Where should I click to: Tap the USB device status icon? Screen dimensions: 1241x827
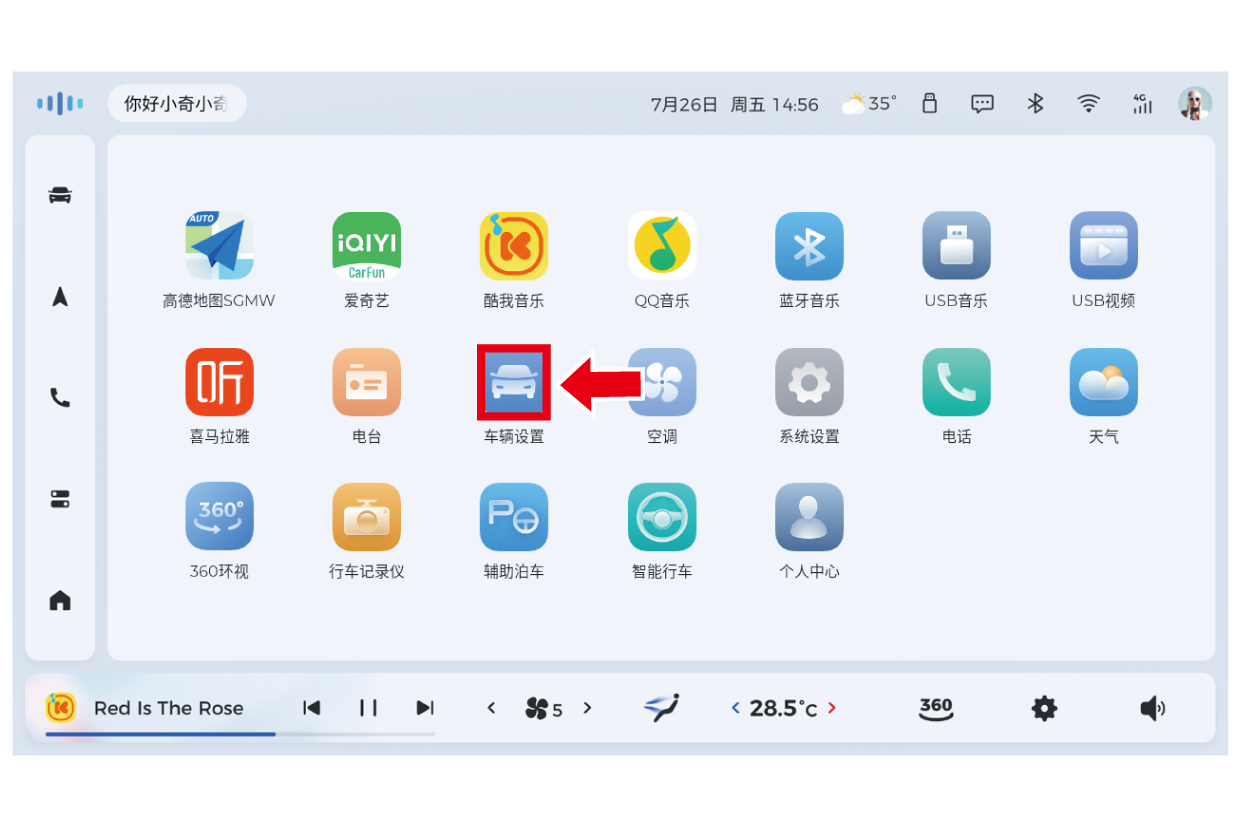930,103
